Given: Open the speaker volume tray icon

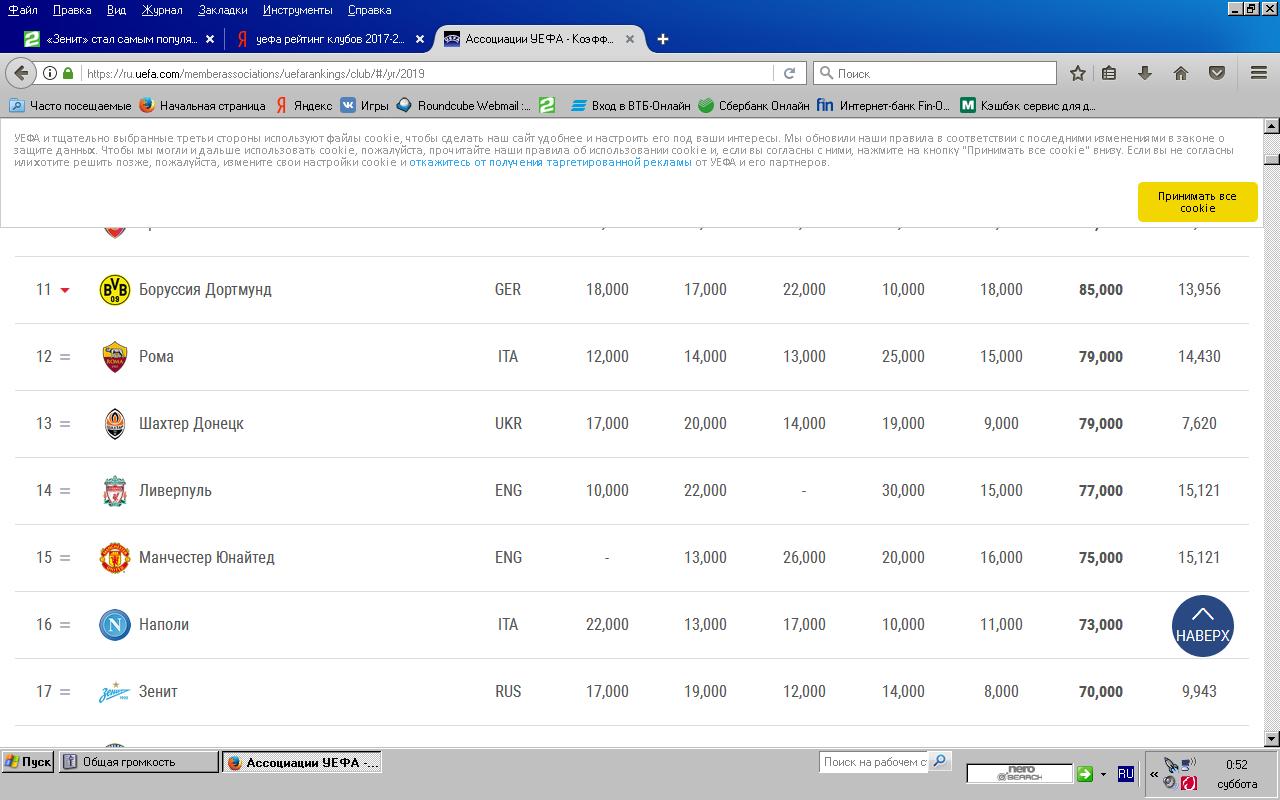Looking at the screenshot, I should (x=1170, y=783).
